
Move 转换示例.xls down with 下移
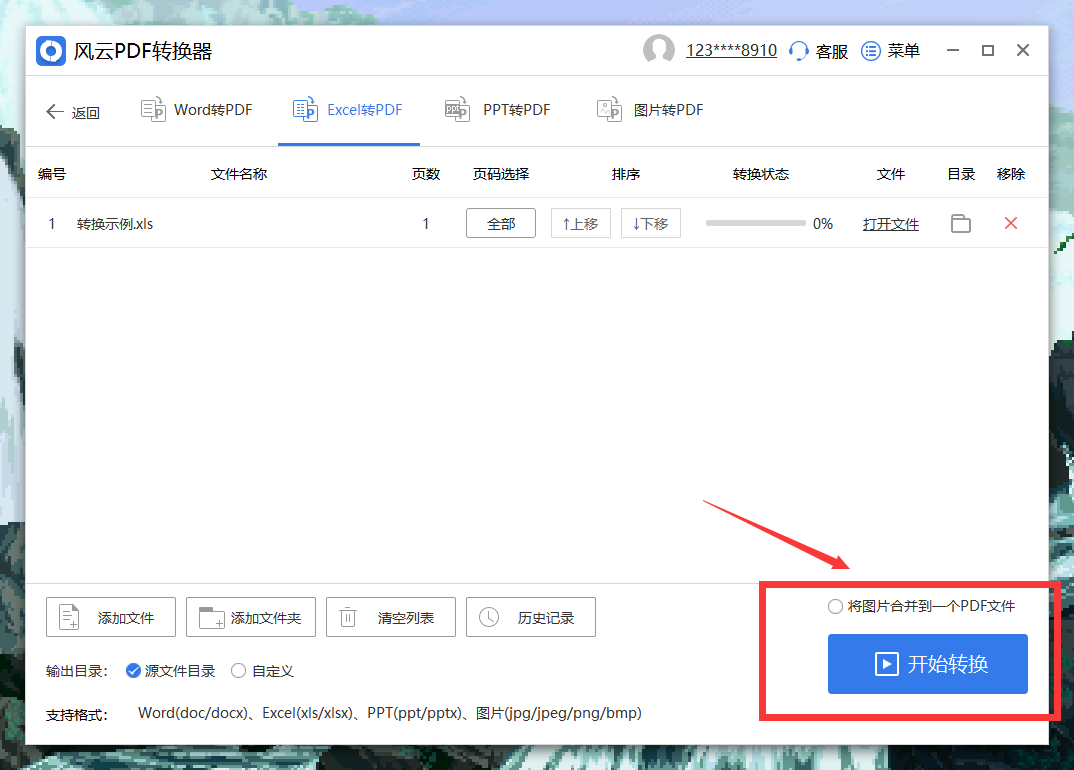coord(651,223)
